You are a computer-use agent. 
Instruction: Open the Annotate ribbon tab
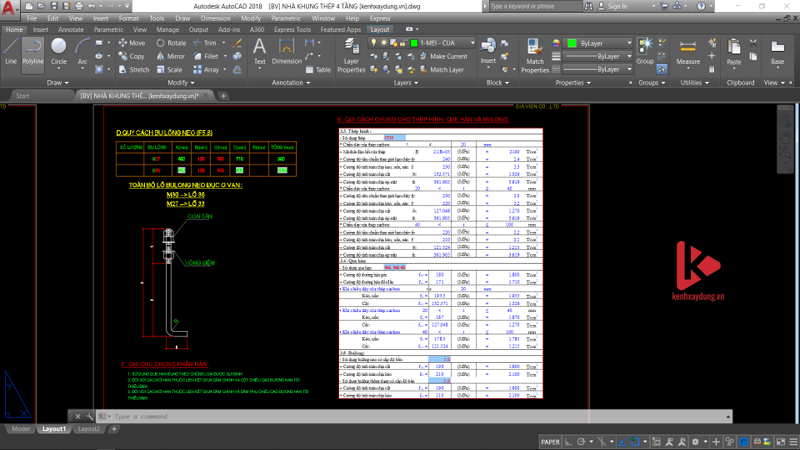tap(70, 30)
